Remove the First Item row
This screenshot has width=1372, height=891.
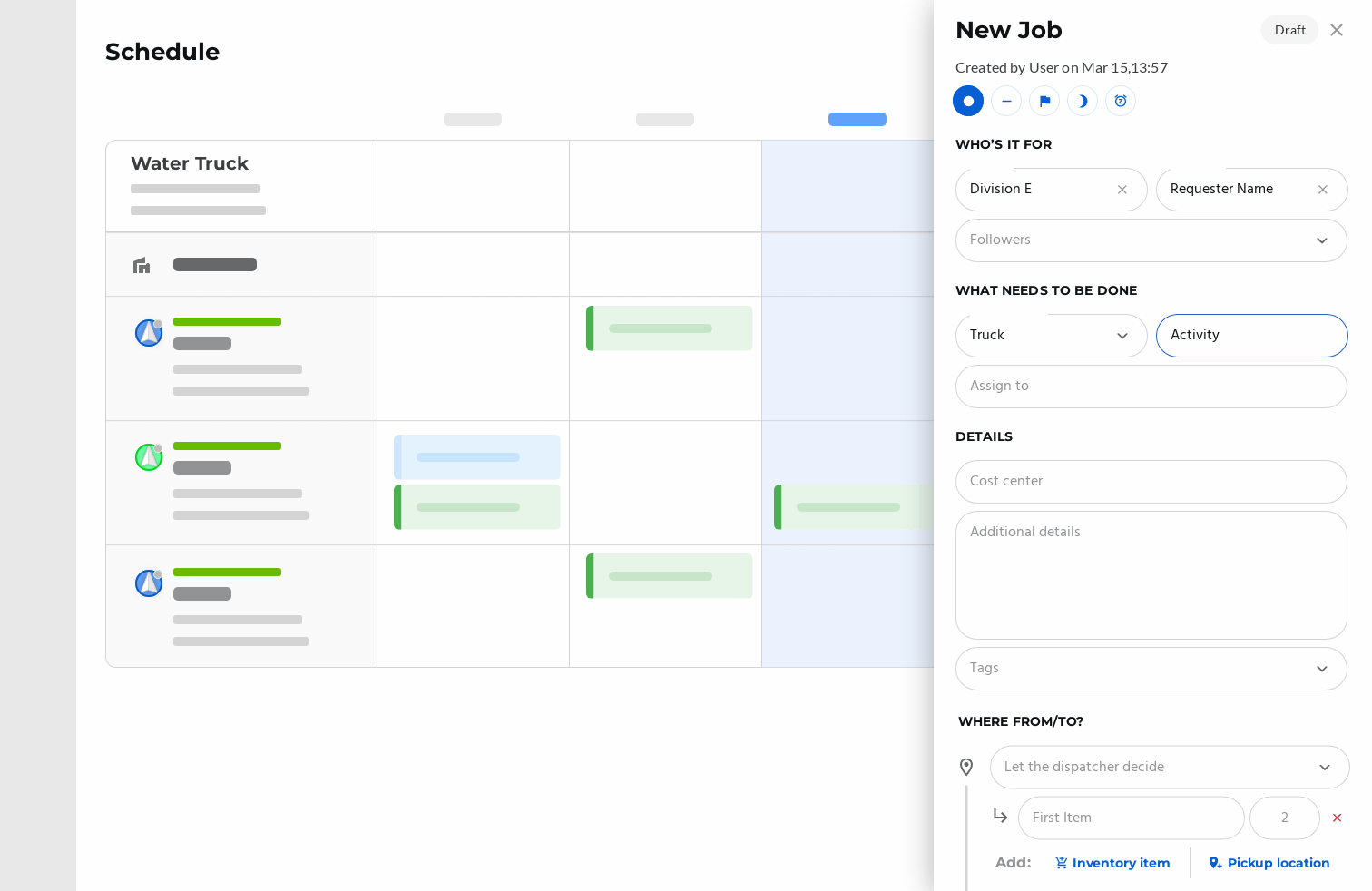point(1337,818)
